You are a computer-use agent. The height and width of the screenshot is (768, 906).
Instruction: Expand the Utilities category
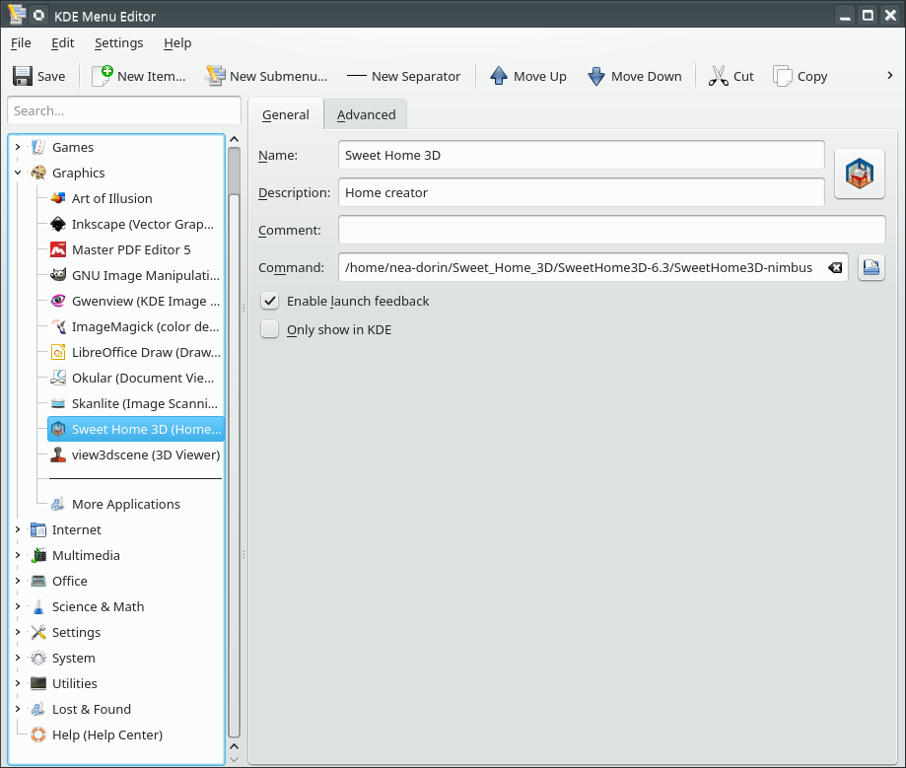click(17, 683)
